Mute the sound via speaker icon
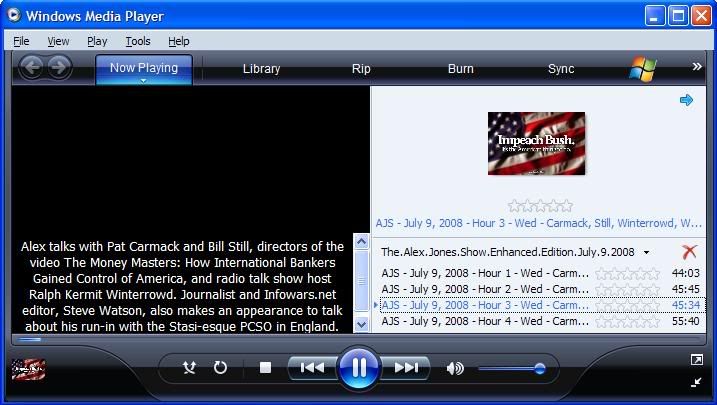Screen dimensions: 717x405 click(x=455, y=368)
